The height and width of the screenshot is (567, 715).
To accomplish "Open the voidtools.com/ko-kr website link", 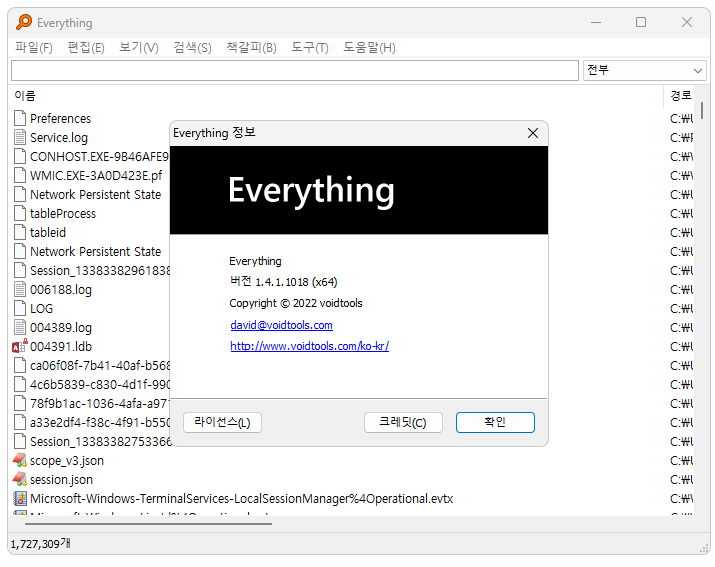I will pos(310,346).
